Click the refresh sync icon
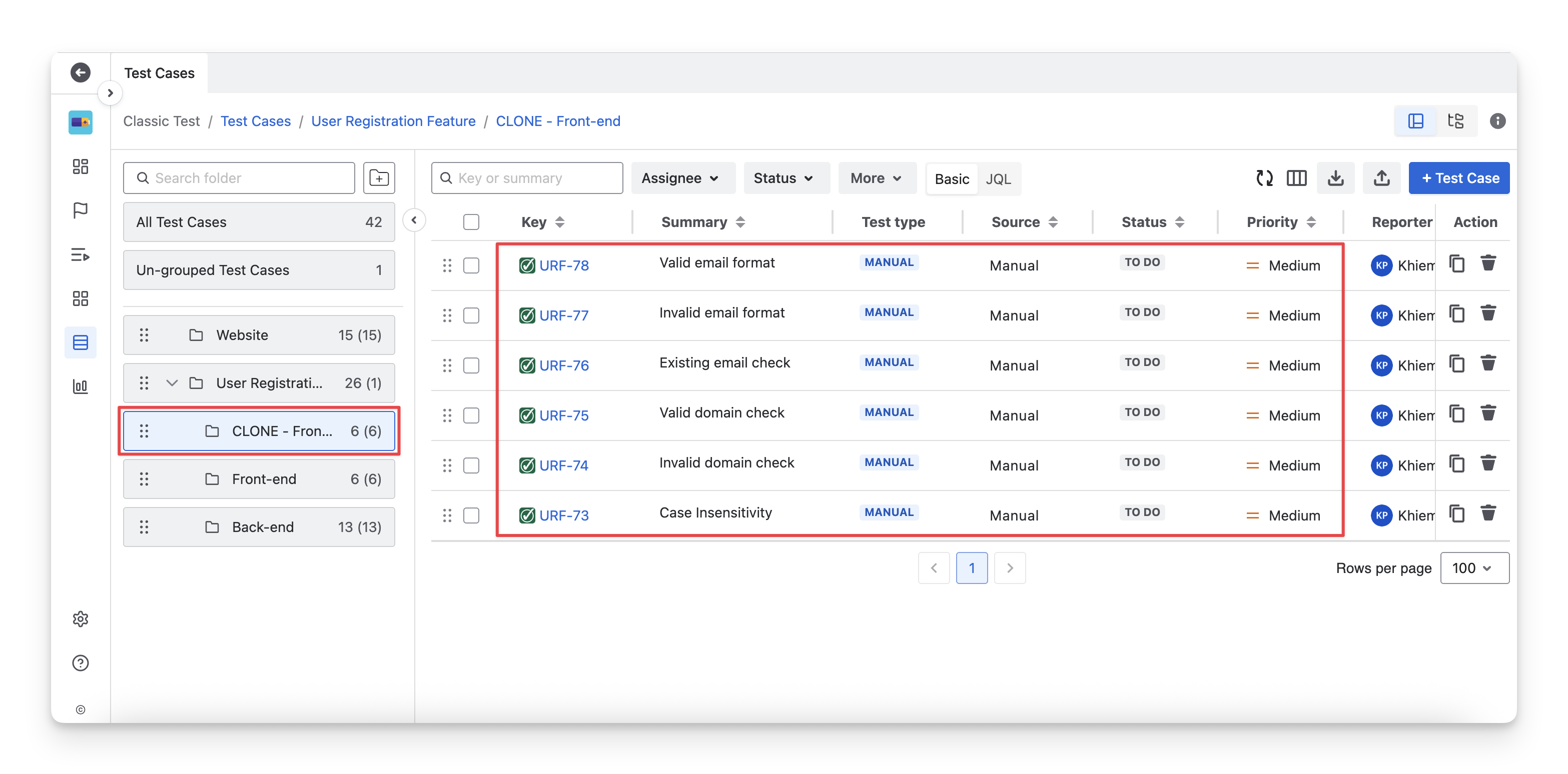1568x774 pixels. pyautogui.click(x=1264, y=177)
